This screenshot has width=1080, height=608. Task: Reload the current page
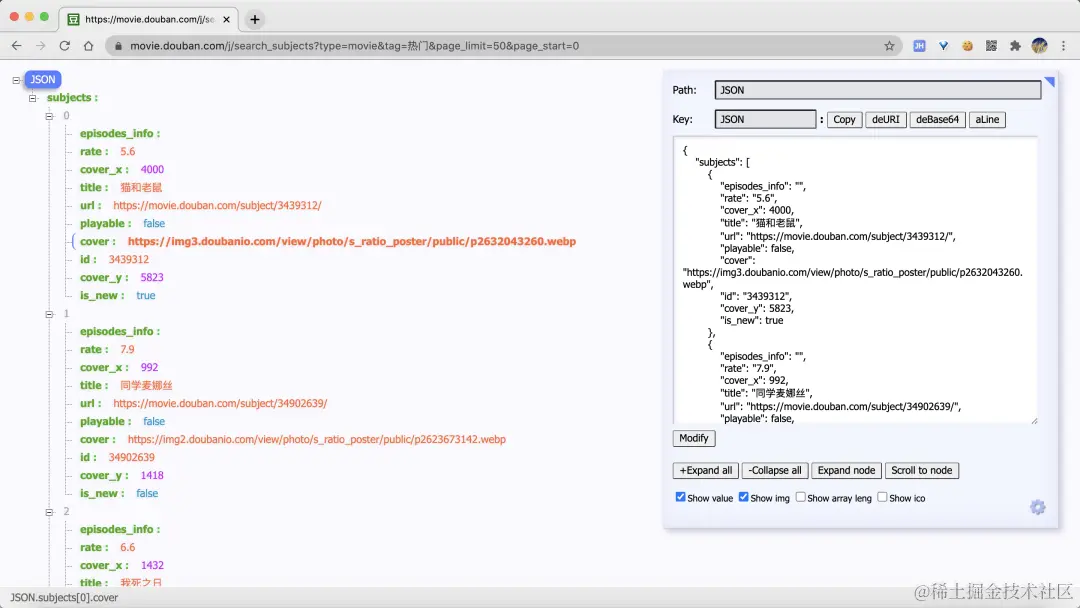point(65,45)
